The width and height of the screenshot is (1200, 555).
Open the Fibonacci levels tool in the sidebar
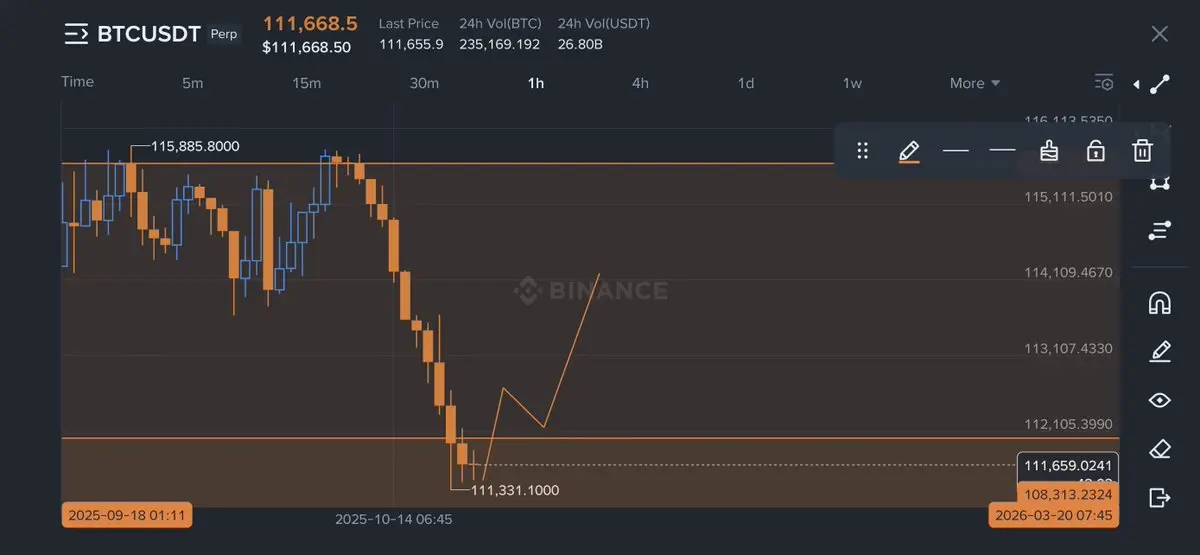click(1159, 231)
